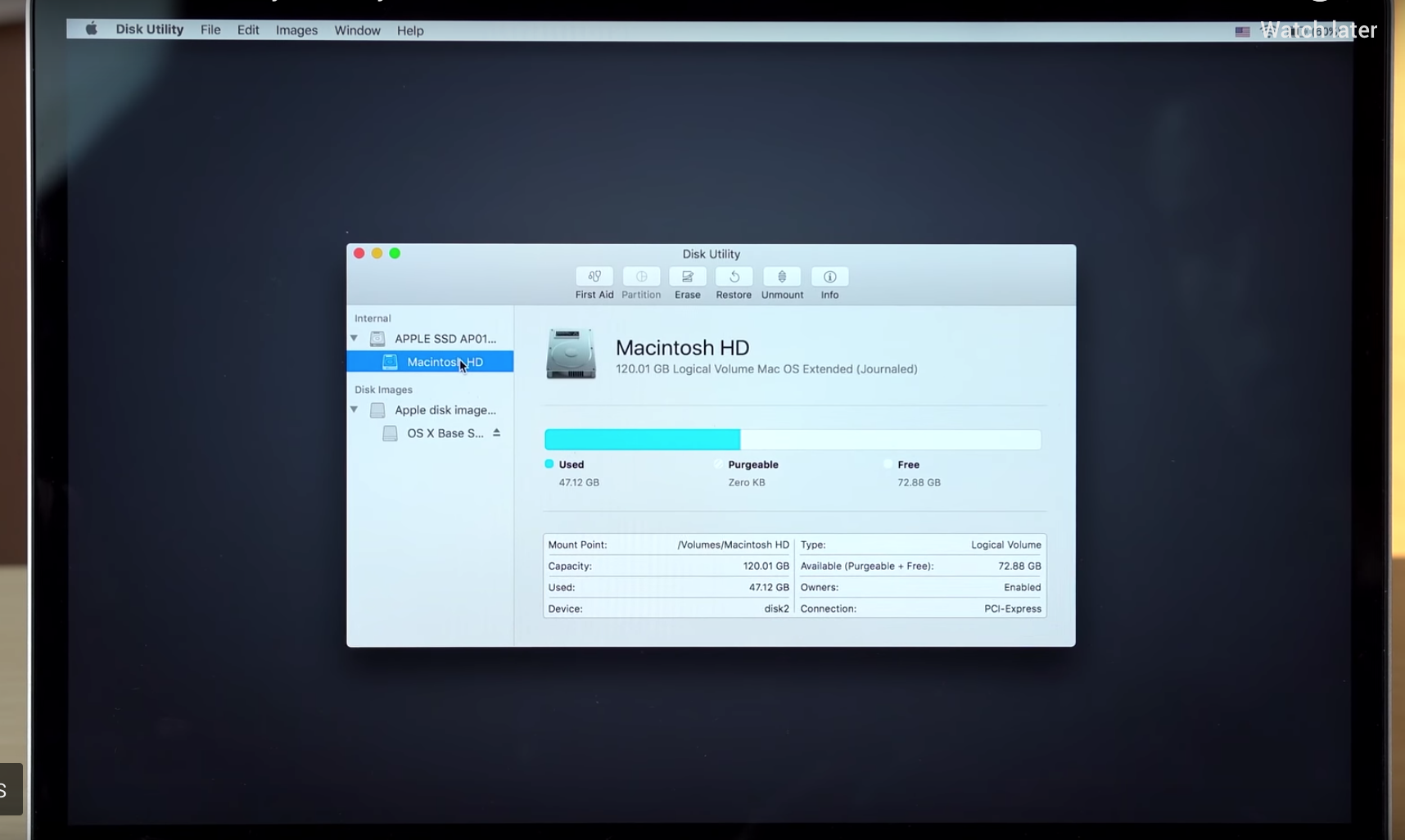Click the Apple disk image icon in sidebar

coord(377,410)
